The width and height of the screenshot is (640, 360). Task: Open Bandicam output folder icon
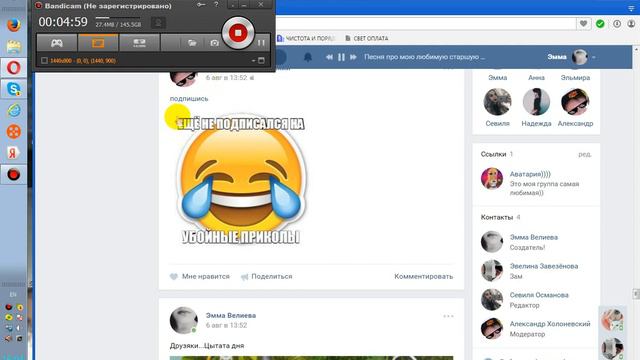pyautogui.click(x=192, y=43)
